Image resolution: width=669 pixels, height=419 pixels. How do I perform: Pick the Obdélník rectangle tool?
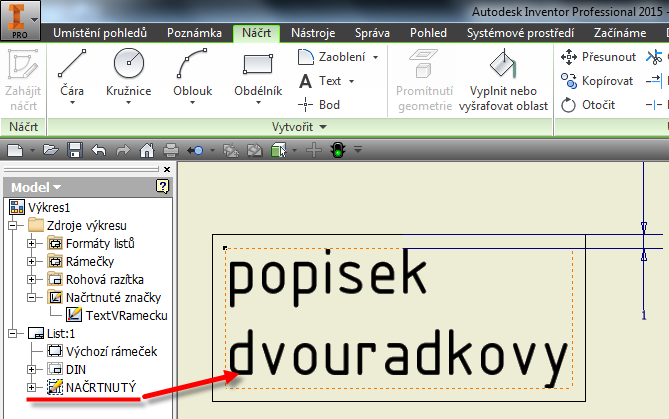tap(257, 74)
